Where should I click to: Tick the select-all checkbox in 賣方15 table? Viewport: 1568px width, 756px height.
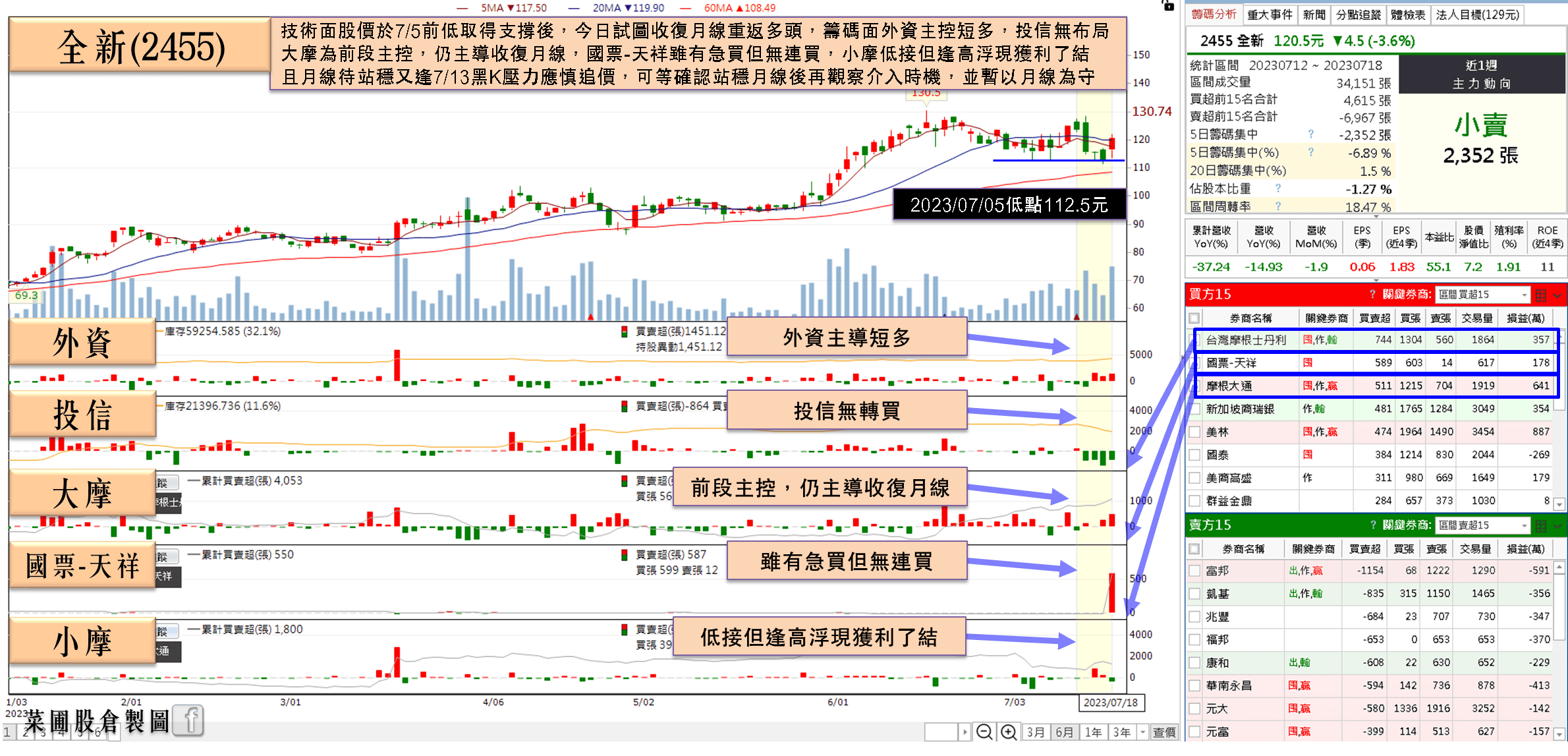coord(1194,549)
